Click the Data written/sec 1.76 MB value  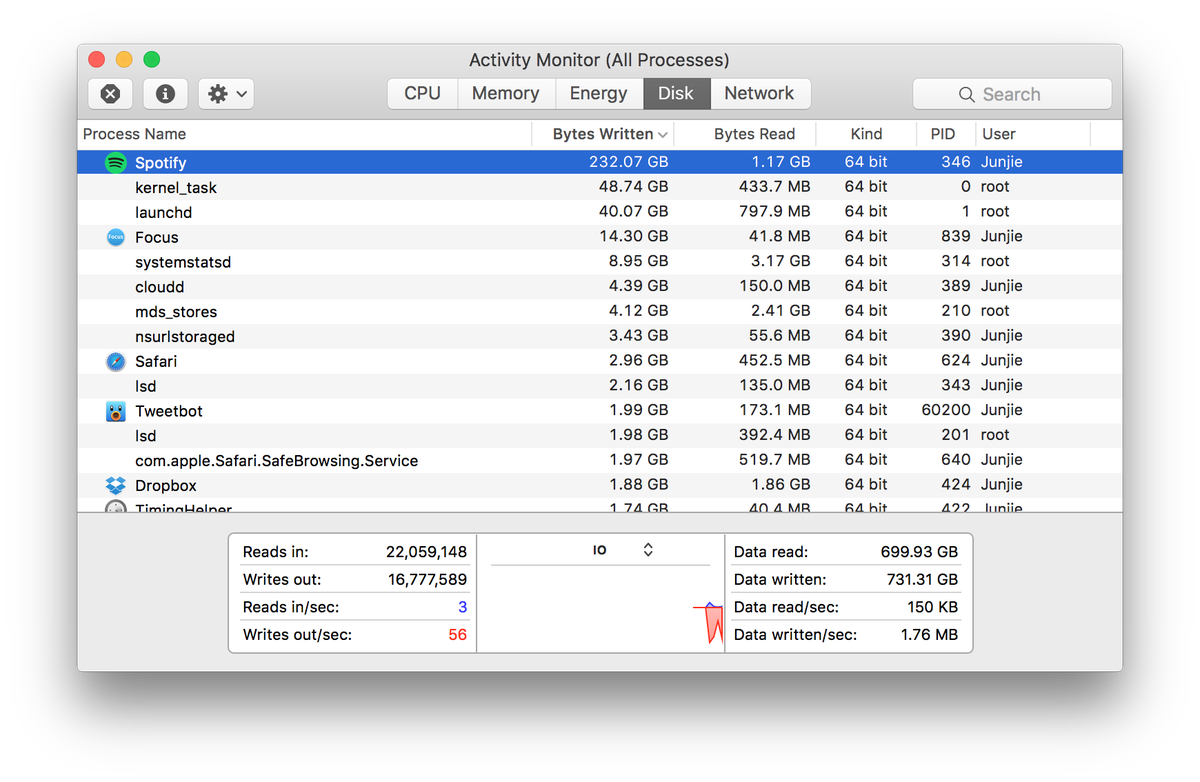pyautogui.click(x=929, y=635)
